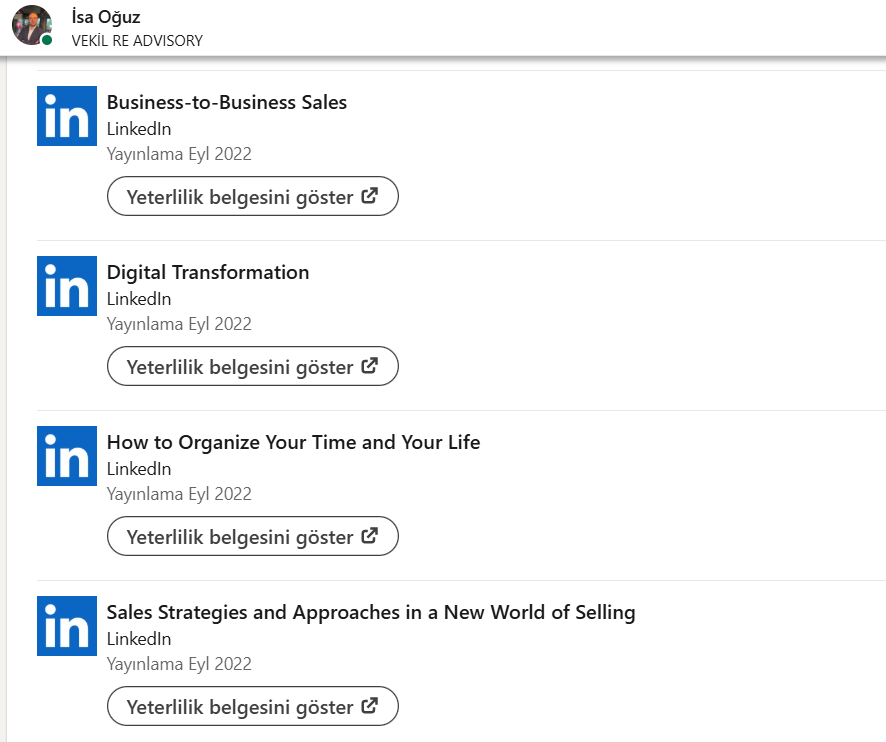Click the LinkedIn logo beside Digital Transformation
This screenshot has height=742, width=886.
[67, 286]
